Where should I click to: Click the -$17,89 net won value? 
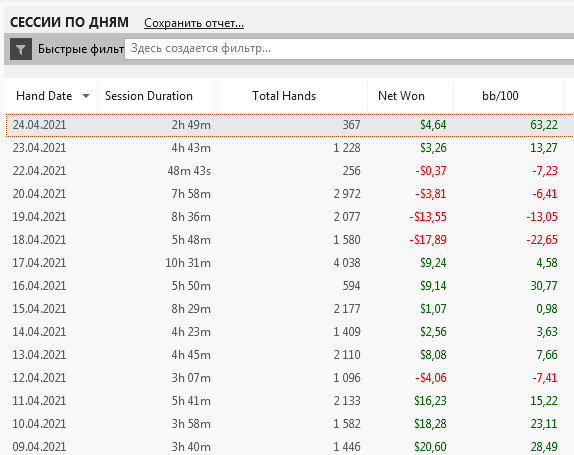pos(428,240)
